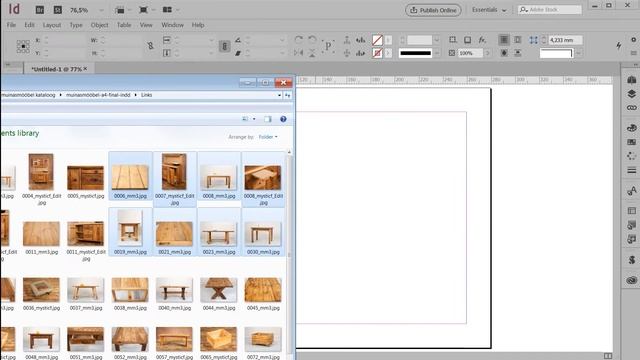Click the Rotate 90° Counter-clockwise icon
640x360 pixels.
pyautogui.click(x=312, y=40)
